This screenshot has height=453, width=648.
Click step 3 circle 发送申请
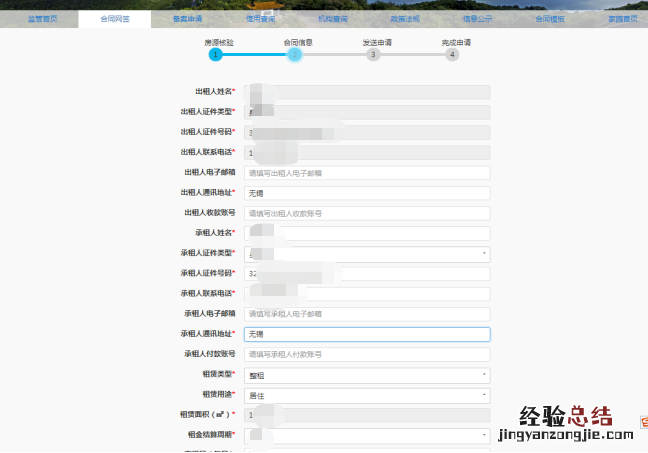pos(373,55)
